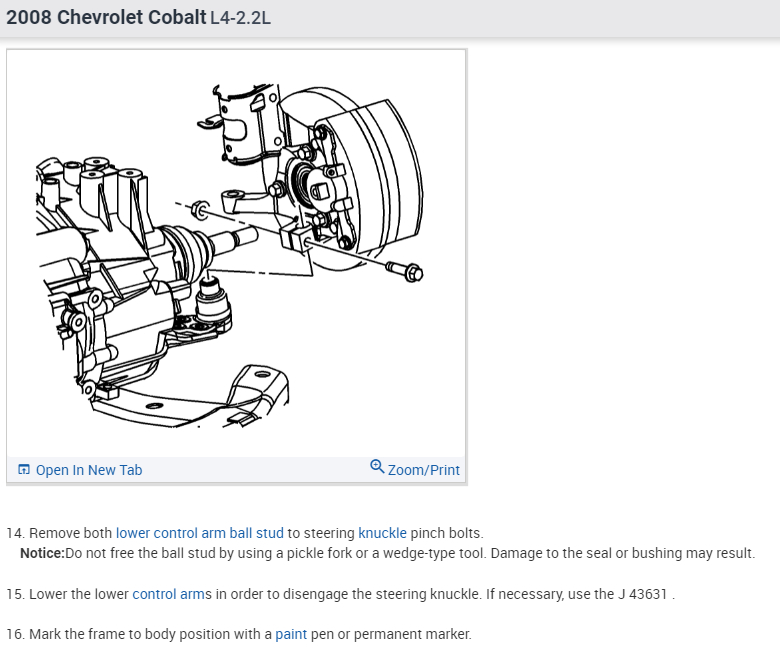Click the Zoom/Print magnifier icon
Screen dimensions: 780x669
pyautogui.click(x=377, y=467)
